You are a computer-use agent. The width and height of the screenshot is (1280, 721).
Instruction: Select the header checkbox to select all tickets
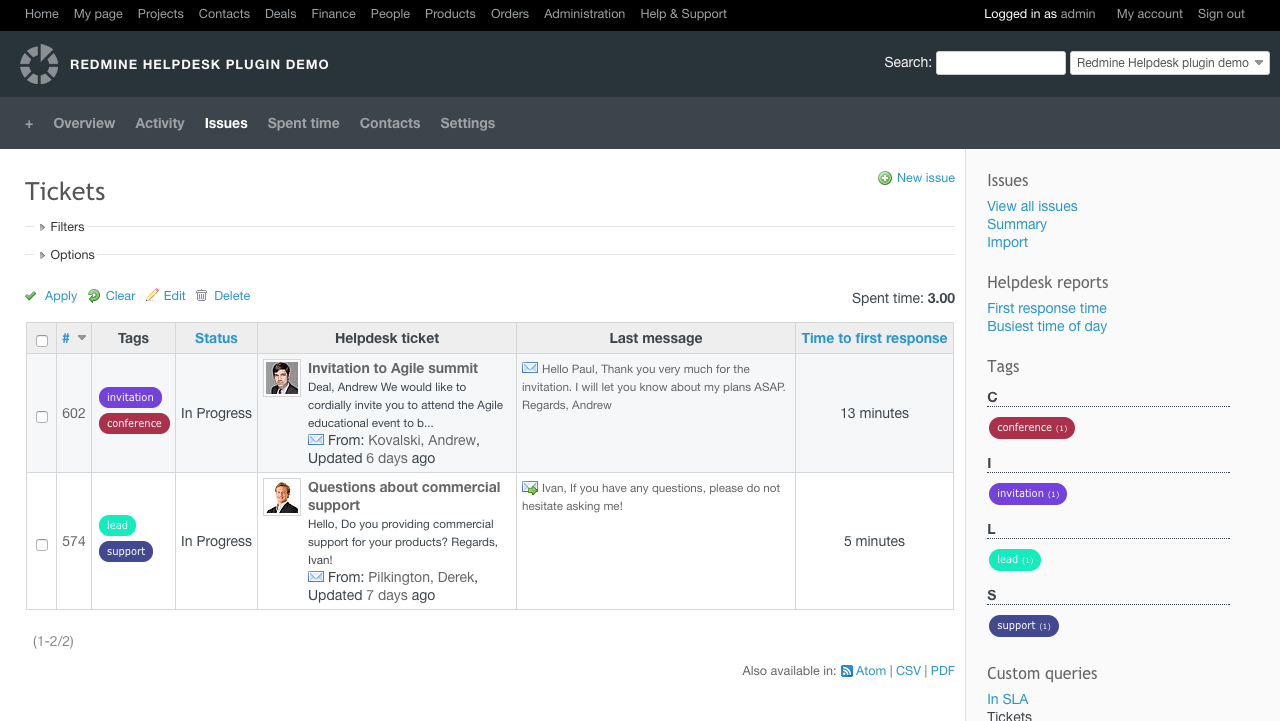(x=42, y=341)
